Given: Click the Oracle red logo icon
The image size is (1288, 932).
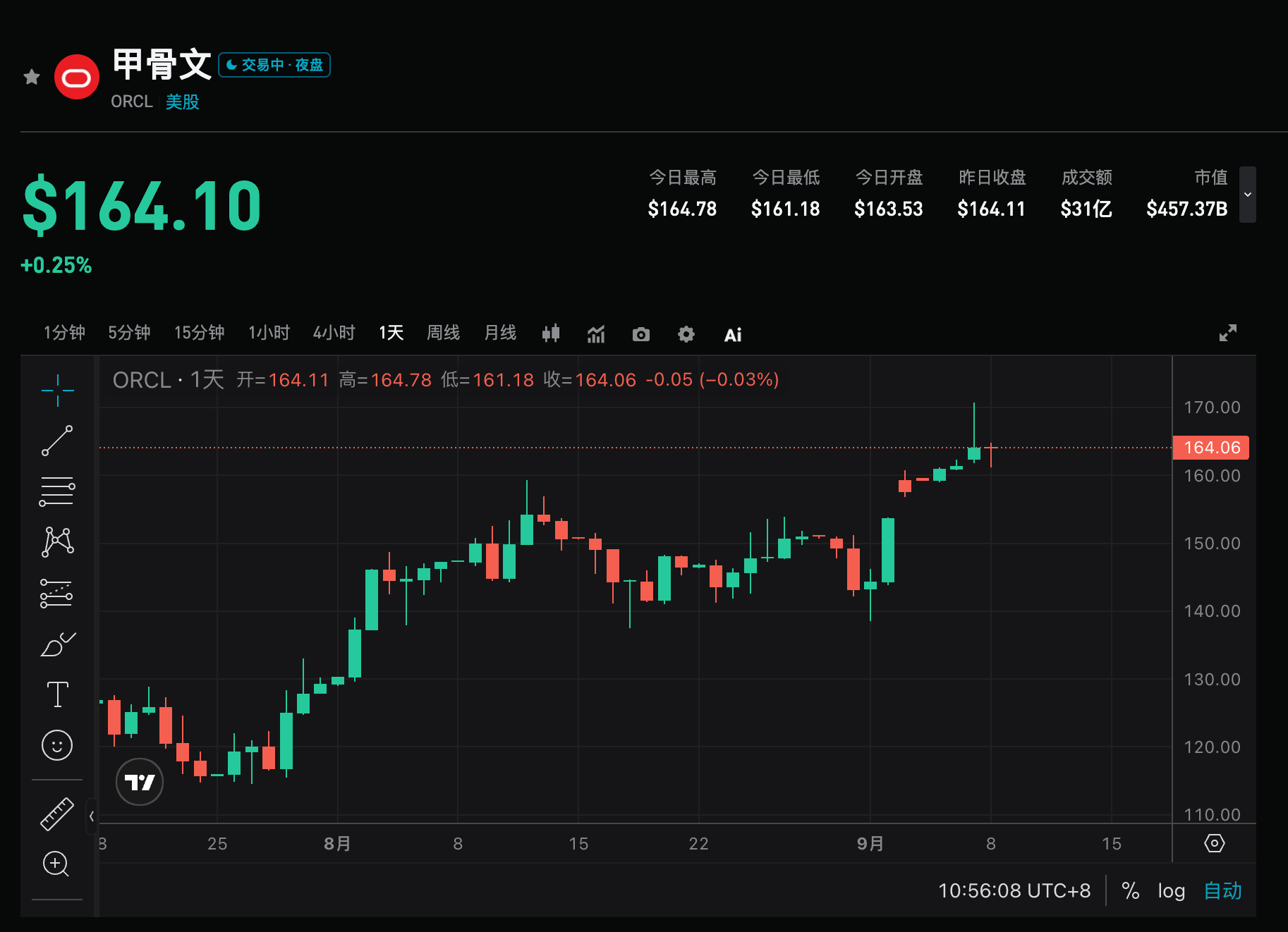Looking at the screenshot, I should (x=77, y=77).
